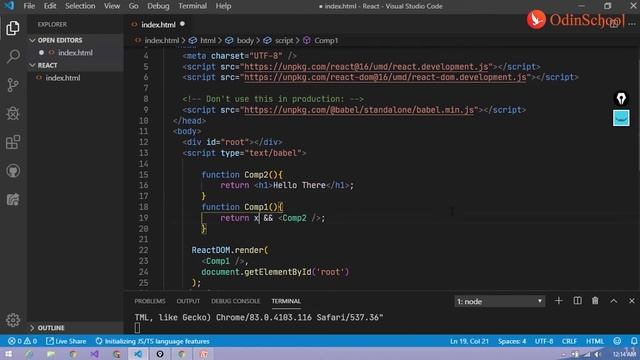
Task: Change line endings via CRLF status item
Action: click(569, 341)
